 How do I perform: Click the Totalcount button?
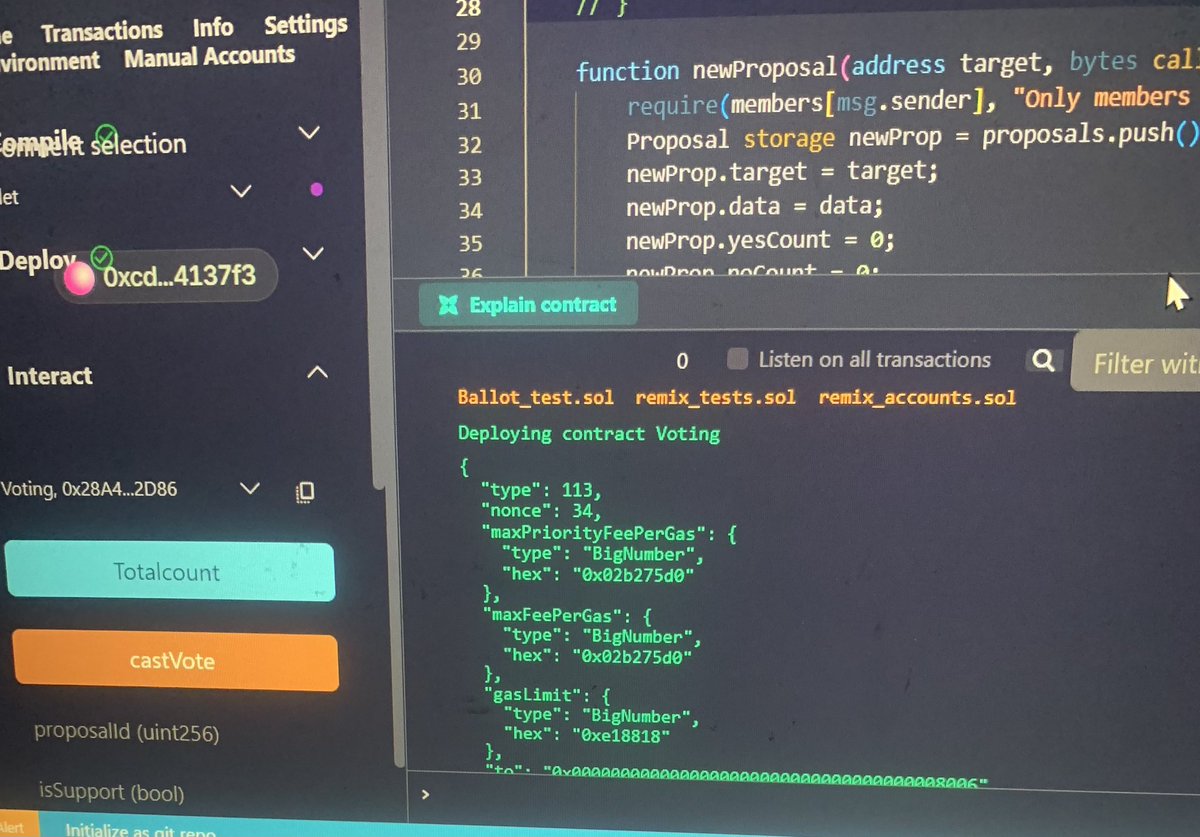click(170, 572)
